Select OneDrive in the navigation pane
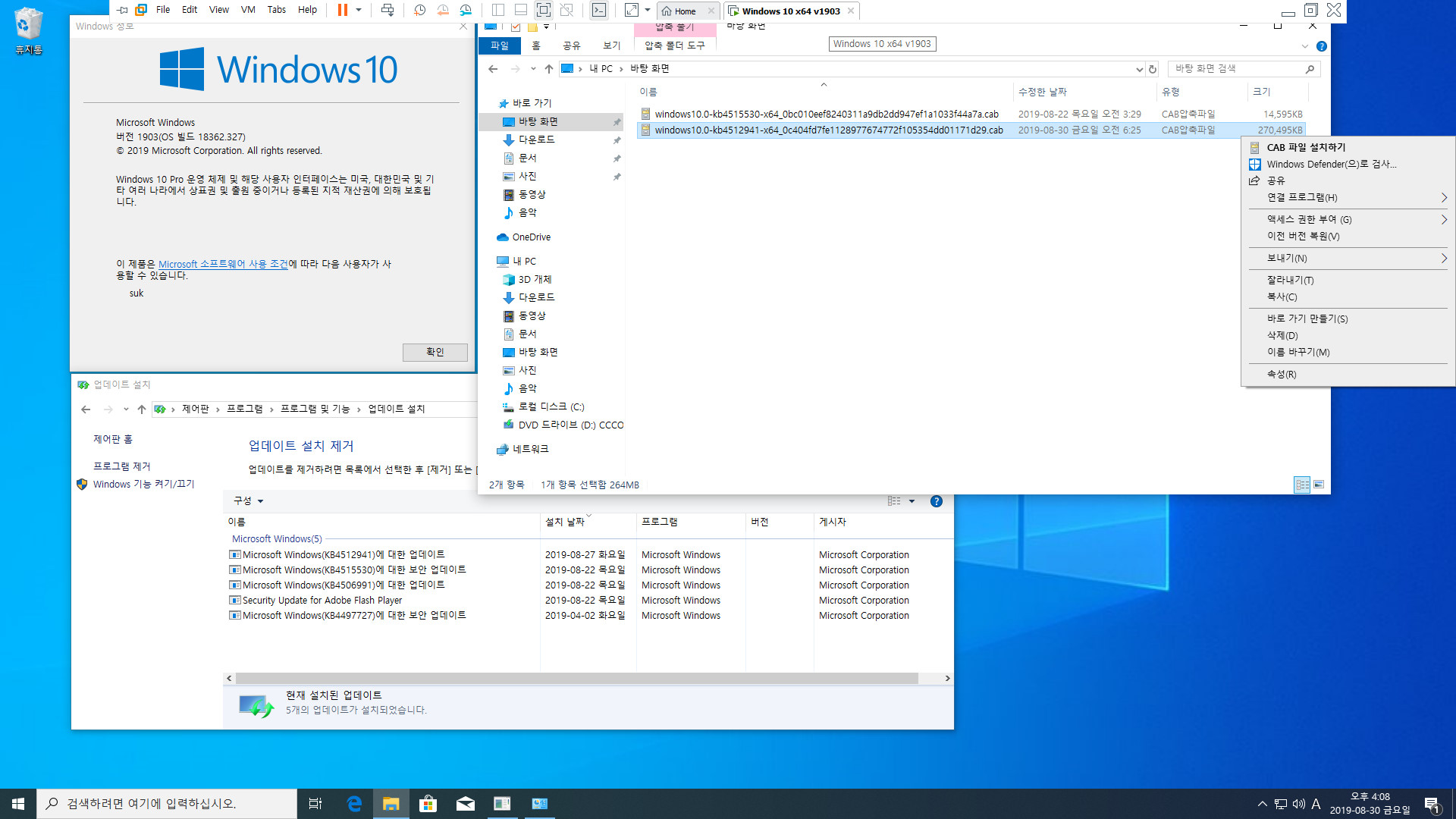Image resolution: width=1456 pixels, height=819 pixels. [x=531, y=237]
